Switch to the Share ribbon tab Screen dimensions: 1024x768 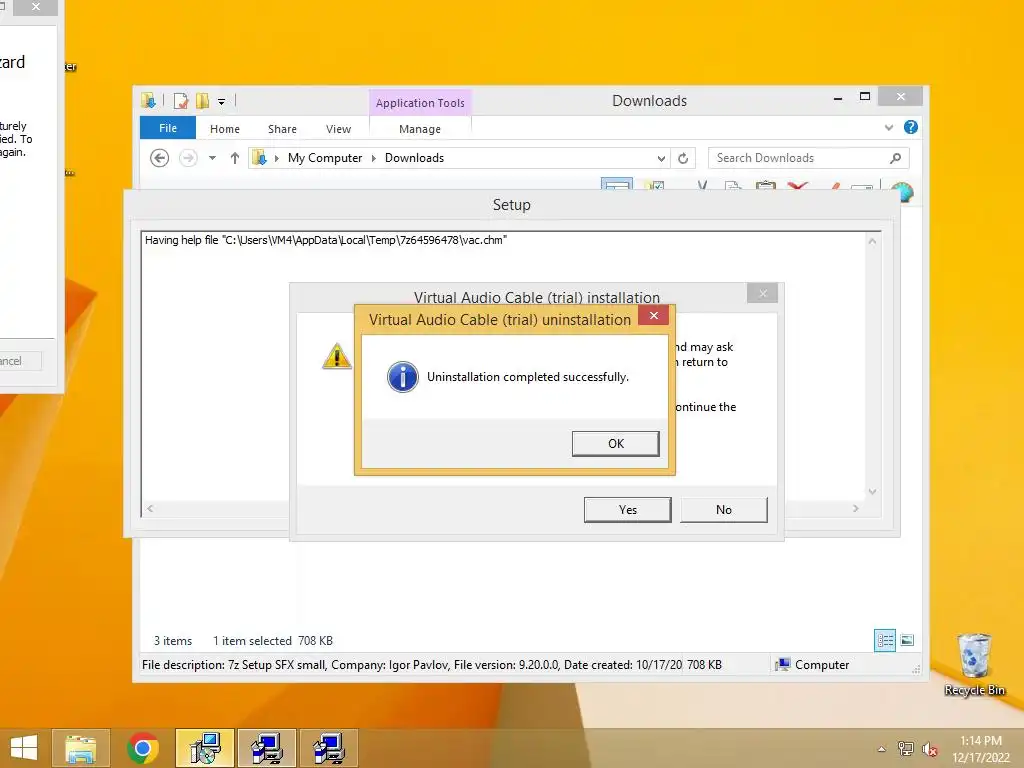(x=282, y=129)
